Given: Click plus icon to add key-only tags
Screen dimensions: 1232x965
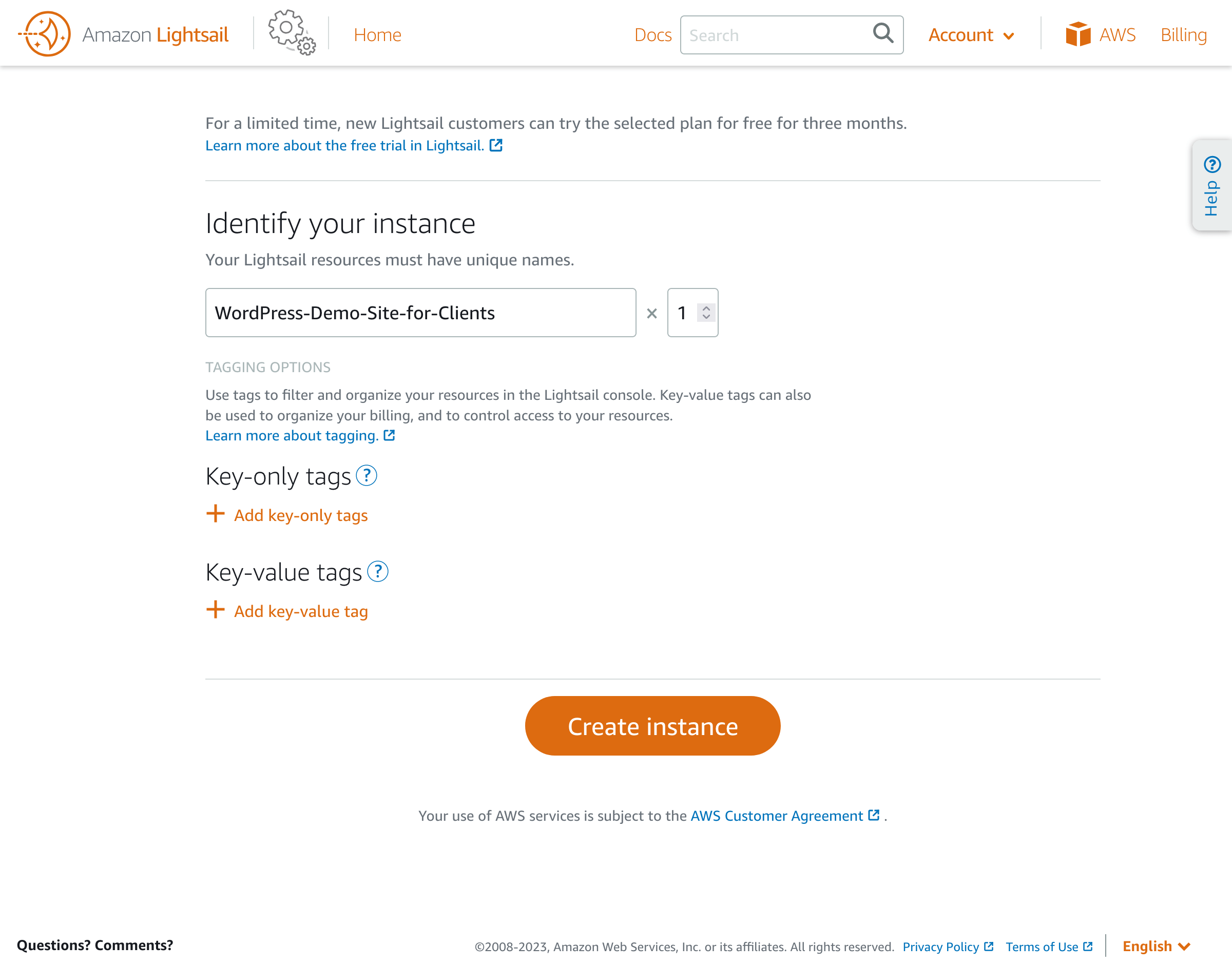Looking at the screenshot, I should (x=215, y=514).
